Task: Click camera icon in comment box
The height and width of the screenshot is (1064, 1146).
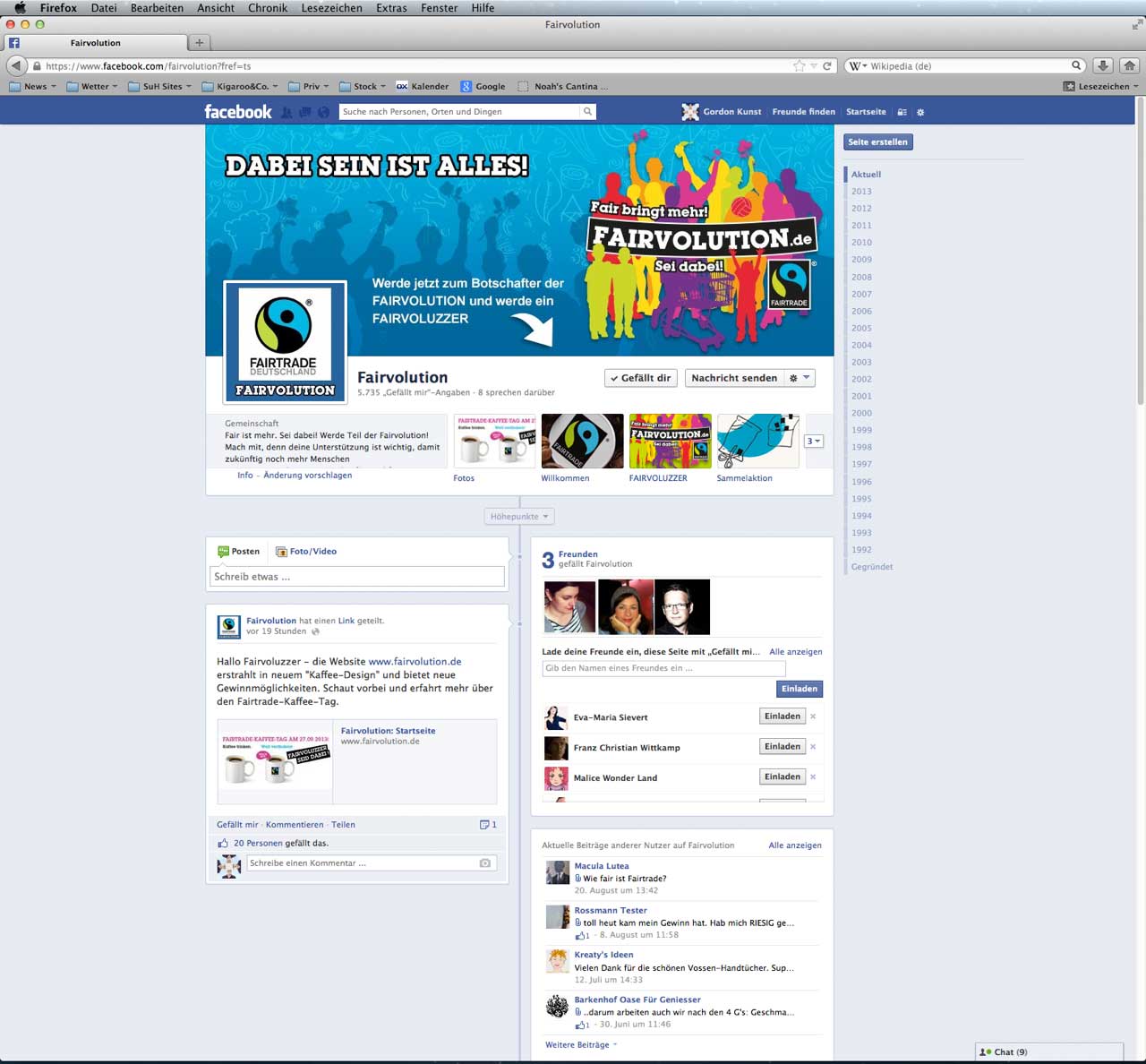Action: tap(484, 863)
